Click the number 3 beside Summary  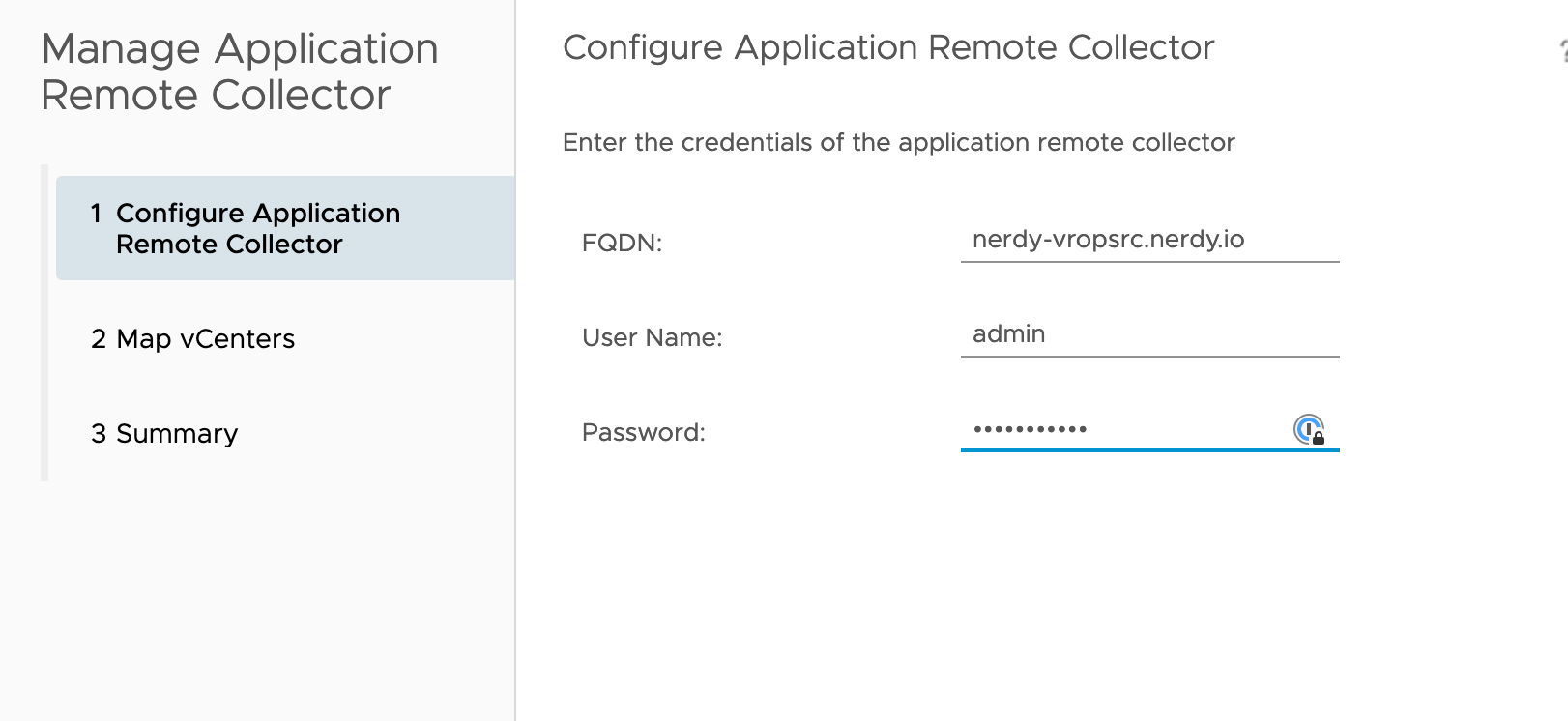coord(98,434)
